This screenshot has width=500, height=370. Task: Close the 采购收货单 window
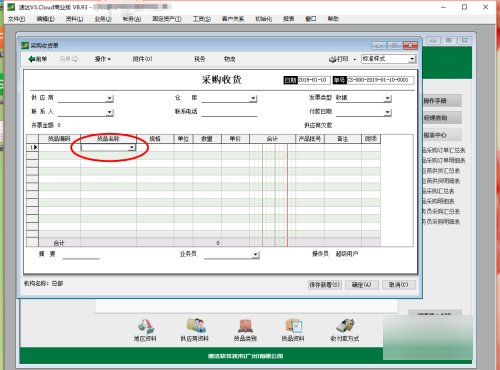click(410, 45)
